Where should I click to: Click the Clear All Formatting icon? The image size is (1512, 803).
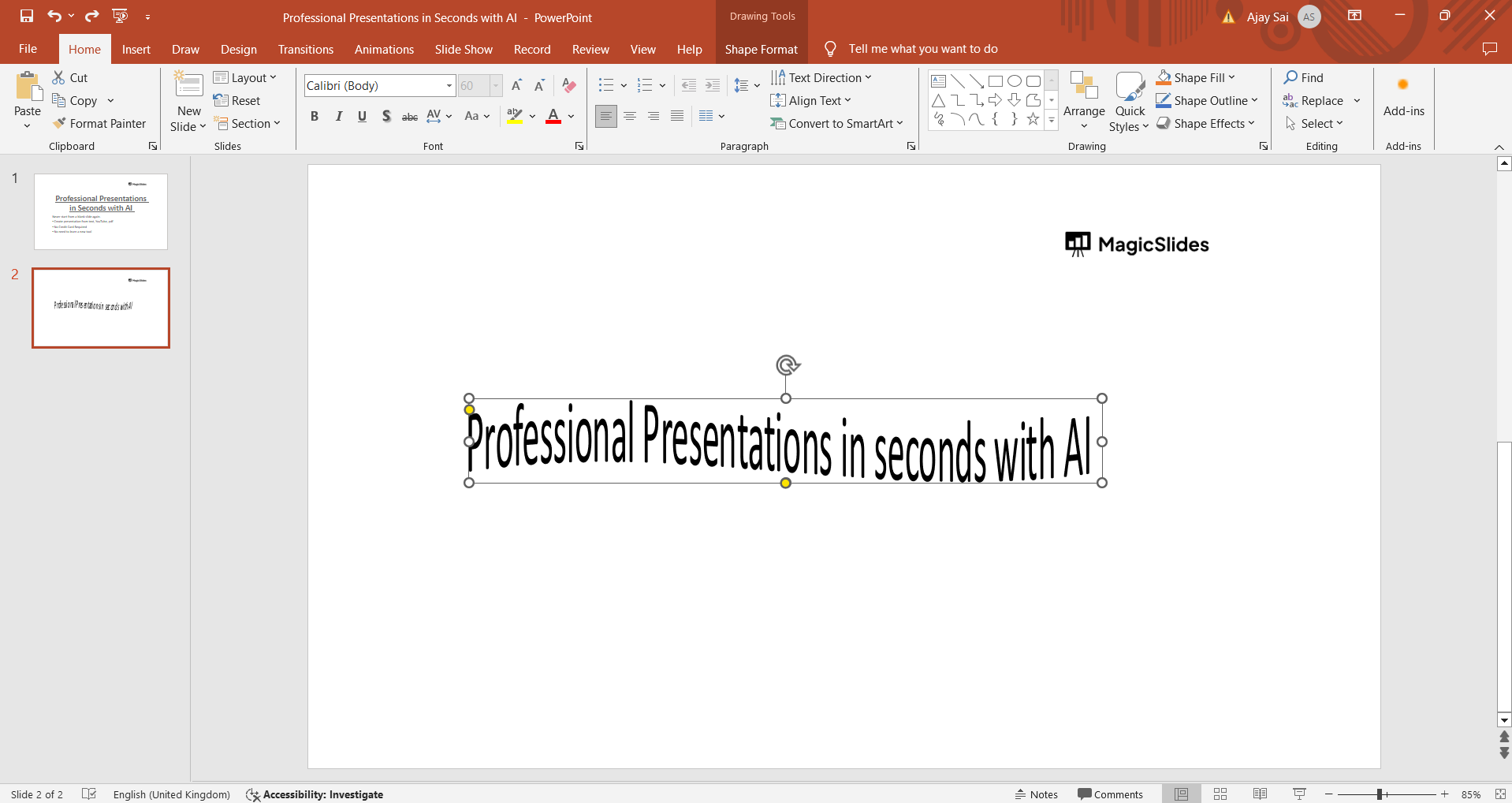tap(569, 85)
